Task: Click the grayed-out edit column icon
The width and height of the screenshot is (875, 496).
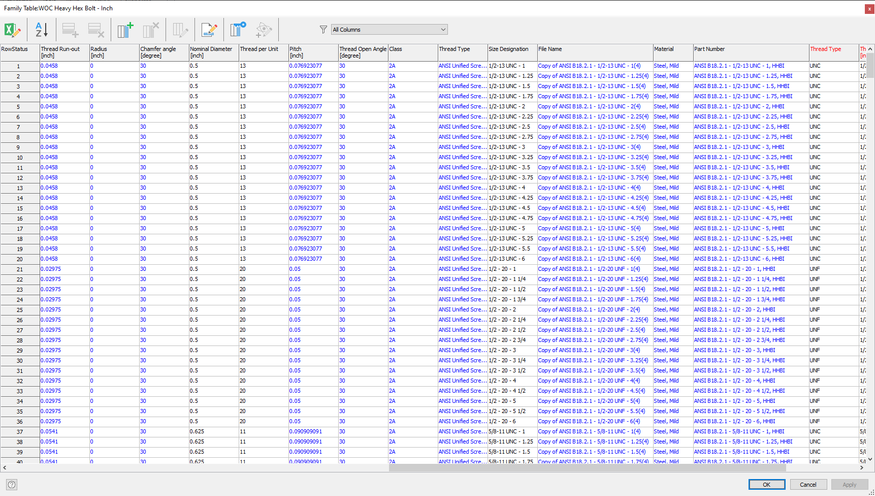Action: pyautogui.click(x=180, y=30)
